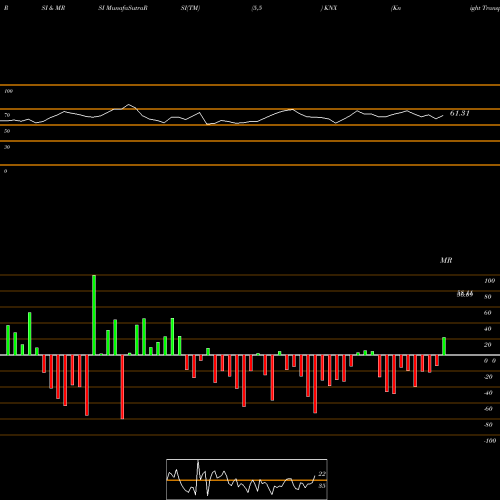Click the -100 label on MR axis
500x500 pixels.
pos(489,441)
